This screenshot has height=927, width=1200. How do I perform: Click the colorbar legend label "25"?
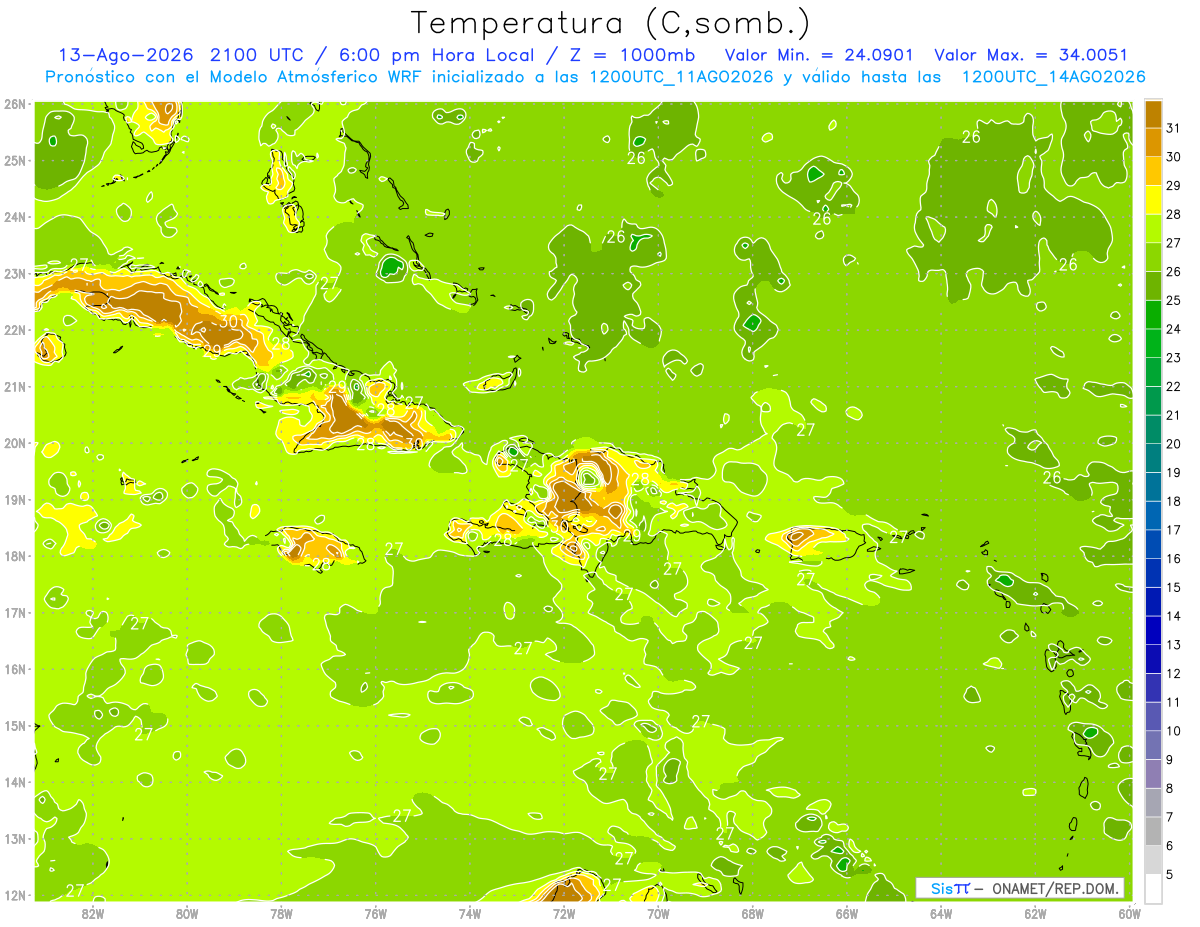(x=1174, y=300)
